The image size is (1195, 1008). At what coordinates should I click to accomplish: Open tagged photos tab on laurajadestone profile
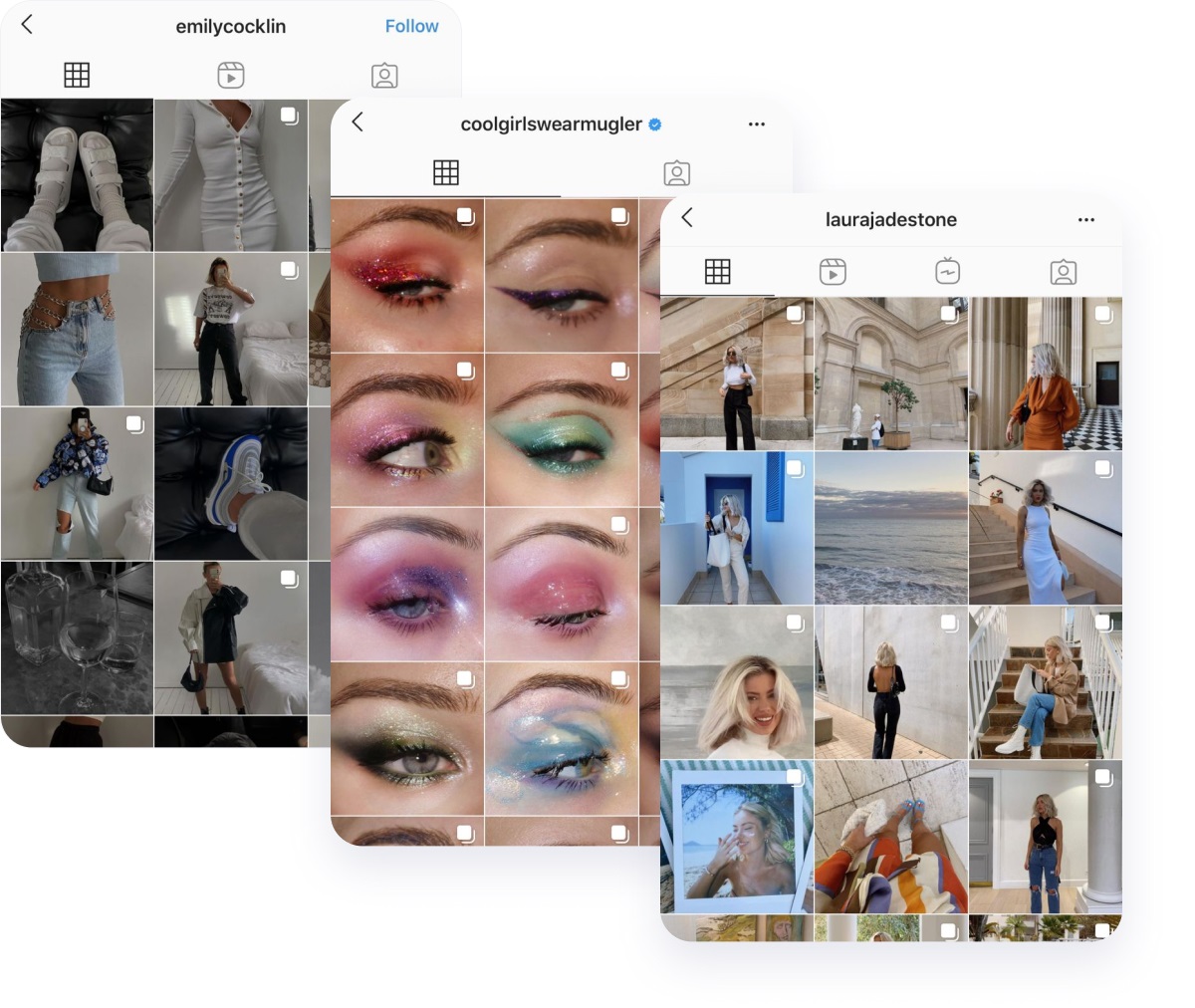[1064, 271]
